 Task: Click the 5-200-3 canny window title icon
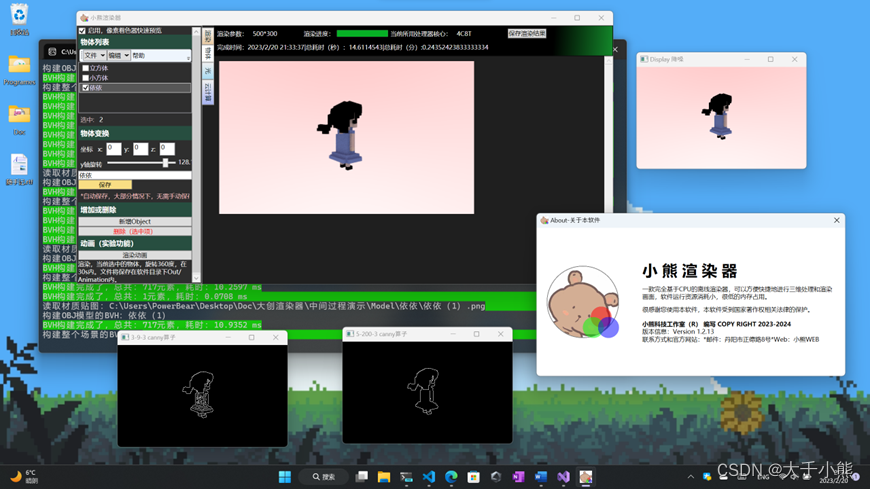click(x=350, y=334)
